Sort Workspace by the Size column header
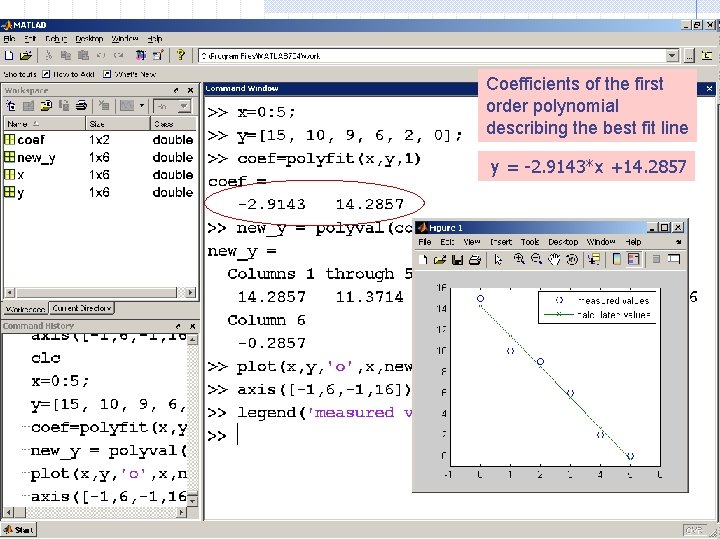This screenshot has height=540, width=720. [x=118, y=124]
